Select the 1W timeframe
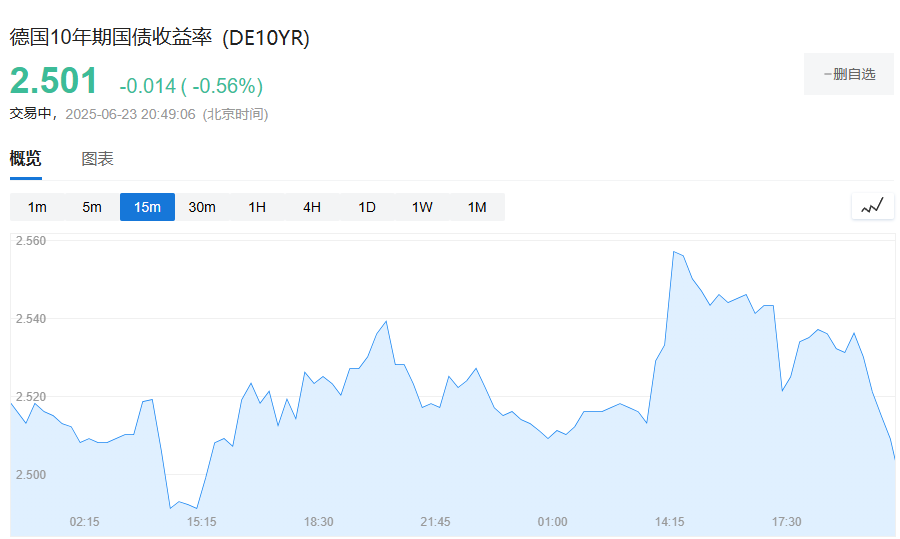The height and width of the screenshot is (539, 900). (x=422, y=207)
